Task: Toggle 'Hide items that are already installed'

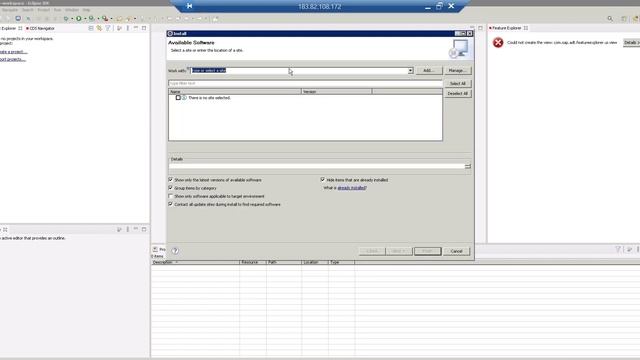Action: click(x=323, y=180)
